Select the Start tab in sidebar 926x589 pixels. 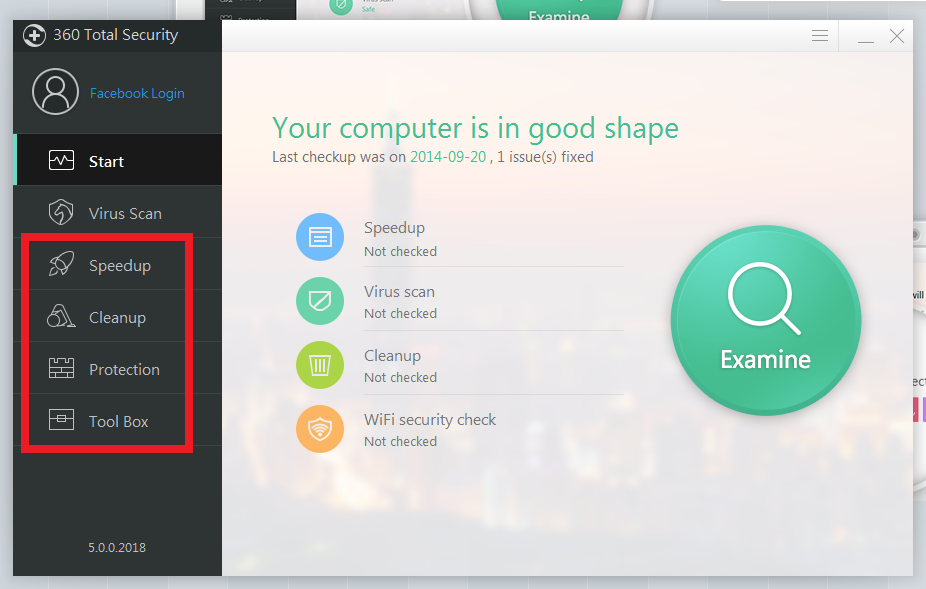(118, 160)
